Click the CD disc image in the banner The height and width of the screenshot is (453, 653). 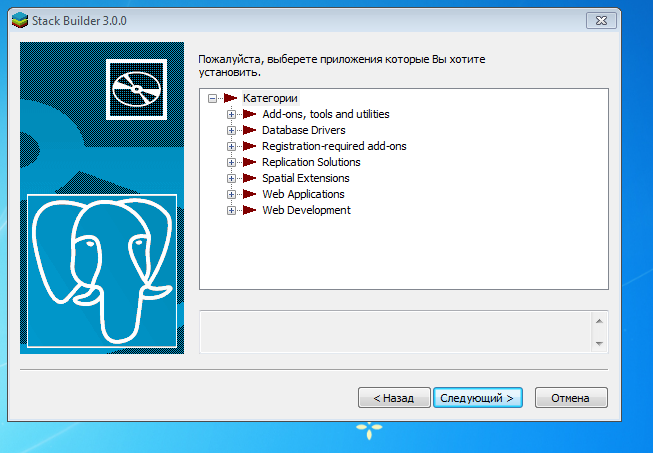pyautogui.click(x=137, y=89)
